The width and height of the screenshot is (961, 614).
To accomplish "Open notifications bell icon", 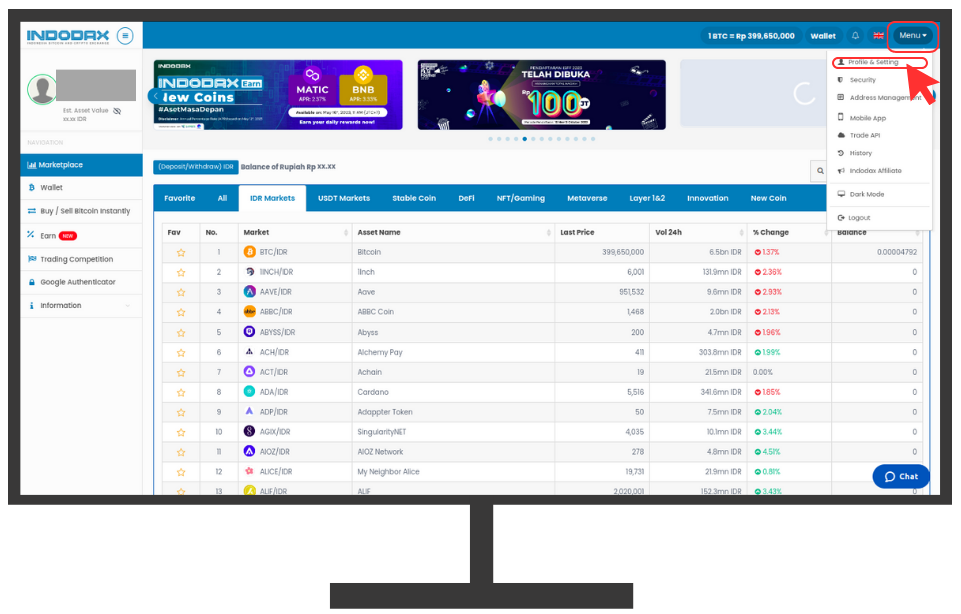I will click(x=855, y=36).
